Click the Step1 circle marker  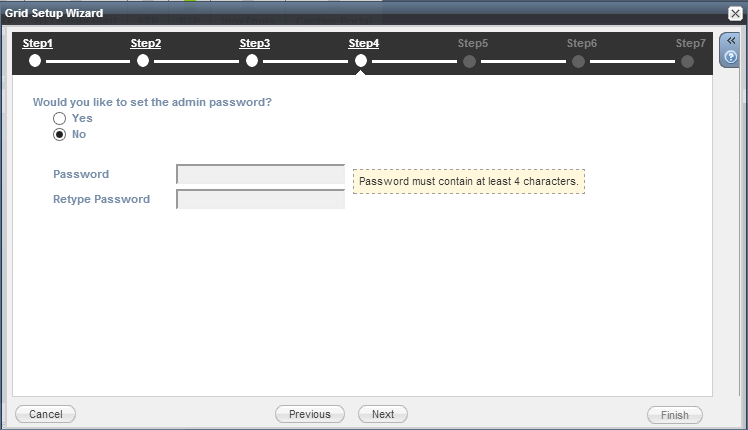coord(35,61)
